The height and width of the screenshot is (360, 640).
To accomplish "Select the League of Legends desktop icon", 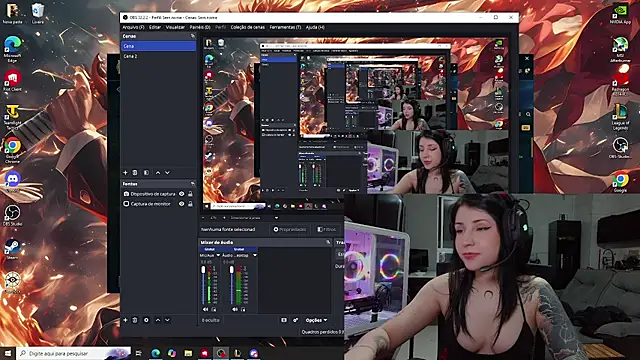I will point(620,117).
